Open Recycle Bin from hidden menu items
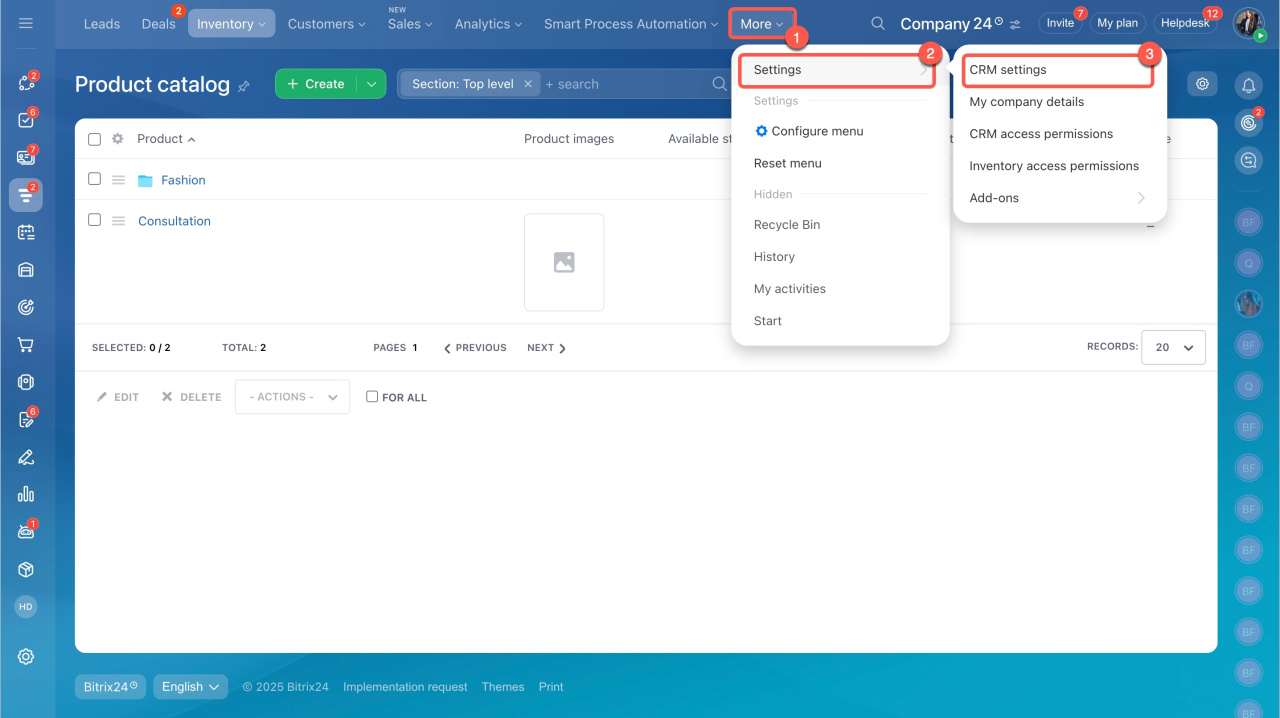The width and height of the screenshot is (1280, 718). [x=787, y=225]
